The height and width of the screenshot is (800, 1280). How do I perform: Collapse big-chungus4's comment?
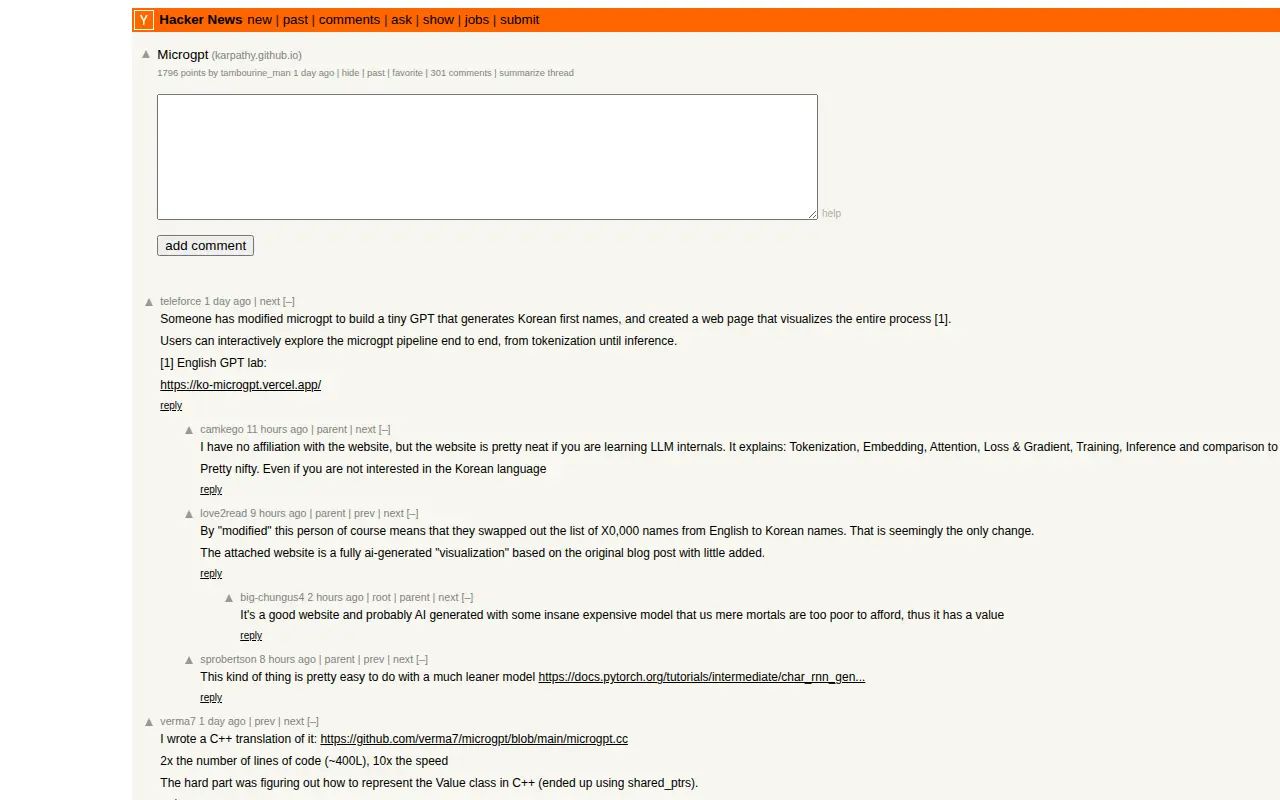(467, 597)
